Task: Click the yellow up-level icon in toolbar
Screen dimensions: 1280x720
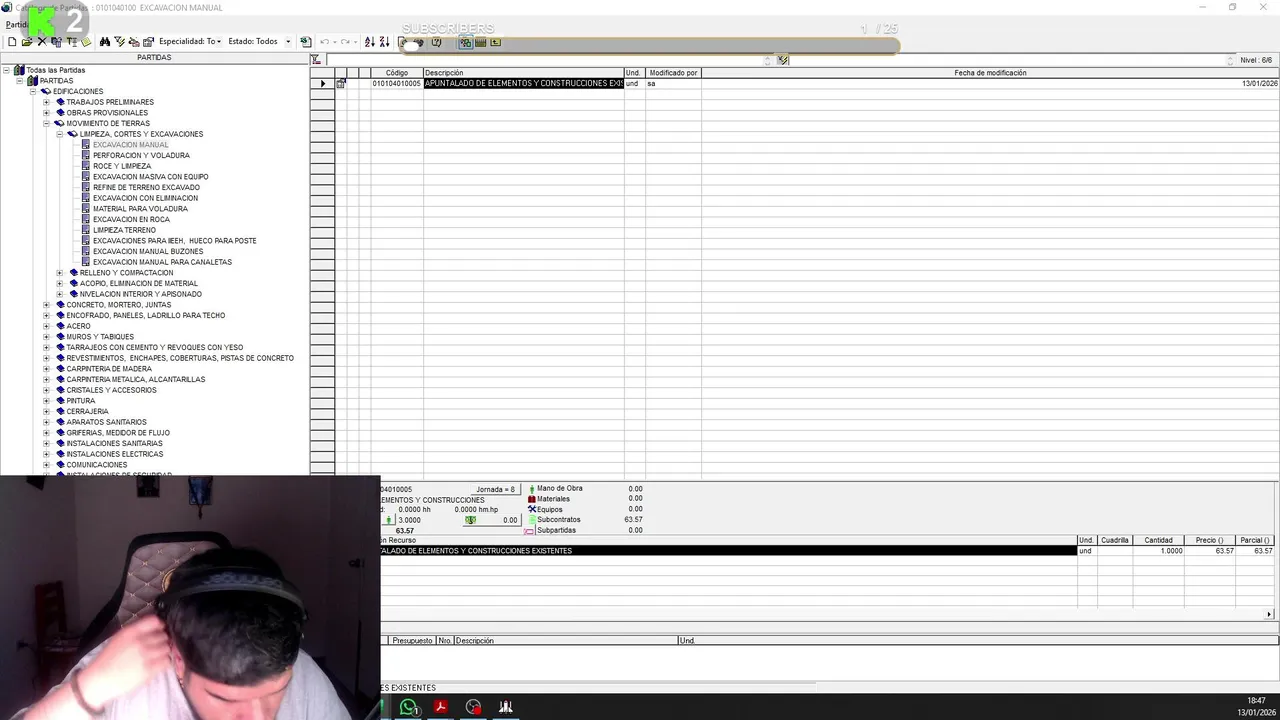Action: pos(496,42)
